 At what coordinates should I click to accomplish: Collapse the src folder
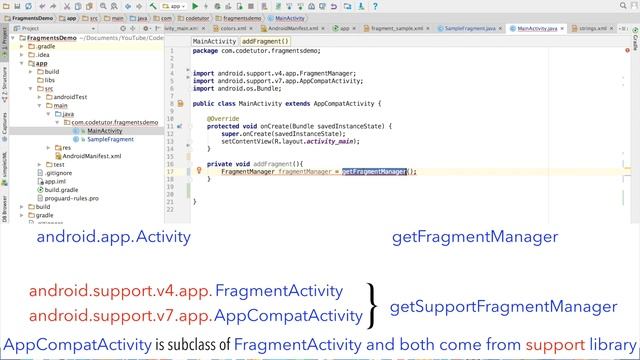tap(31, 89)
